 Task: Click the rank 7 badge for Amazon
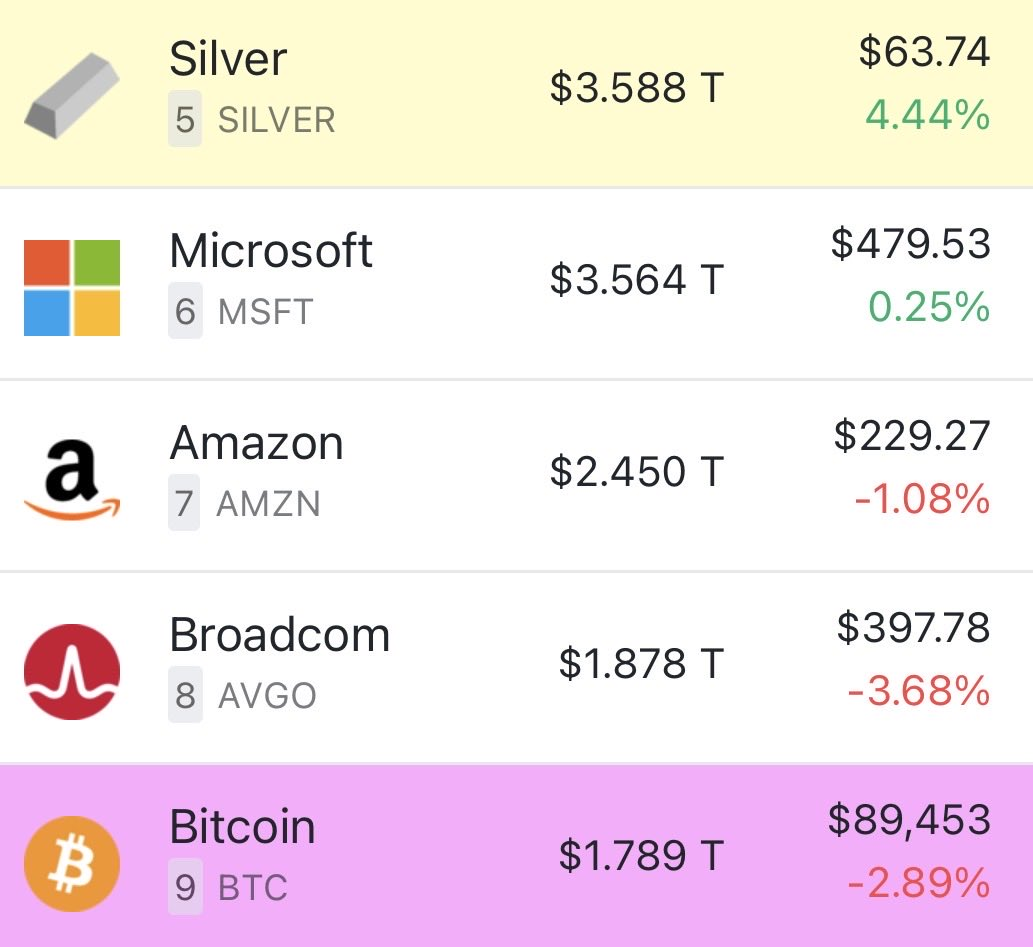pos(185,504)
